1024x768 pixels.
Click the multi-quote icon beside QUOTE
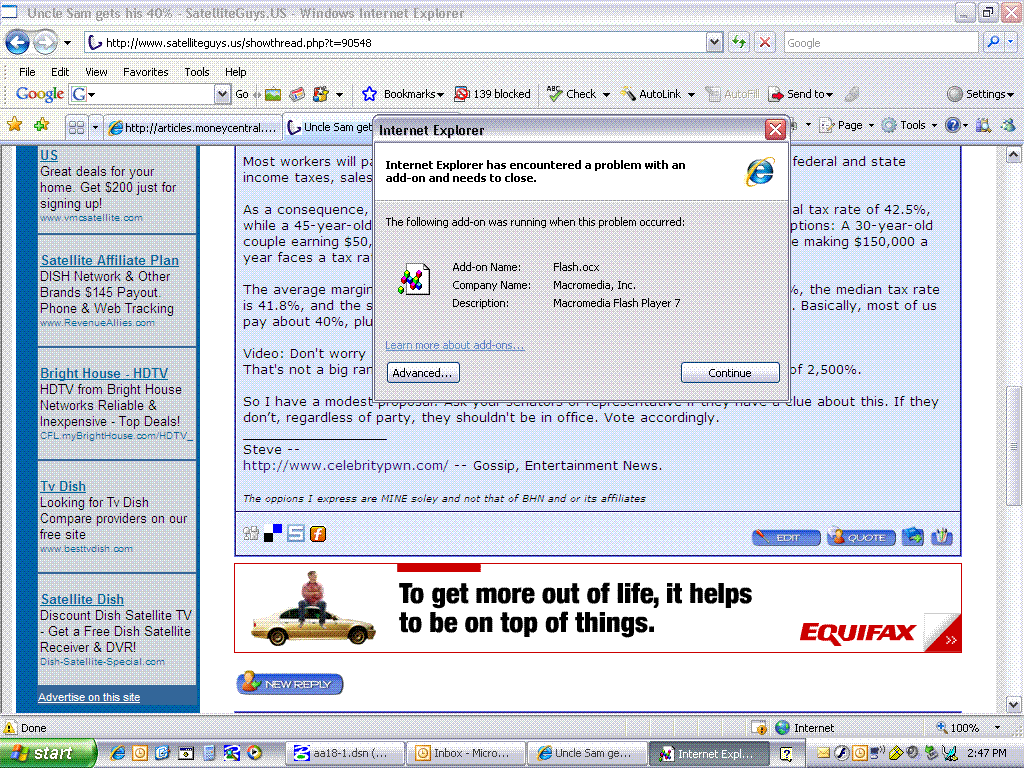pos(913,537)
